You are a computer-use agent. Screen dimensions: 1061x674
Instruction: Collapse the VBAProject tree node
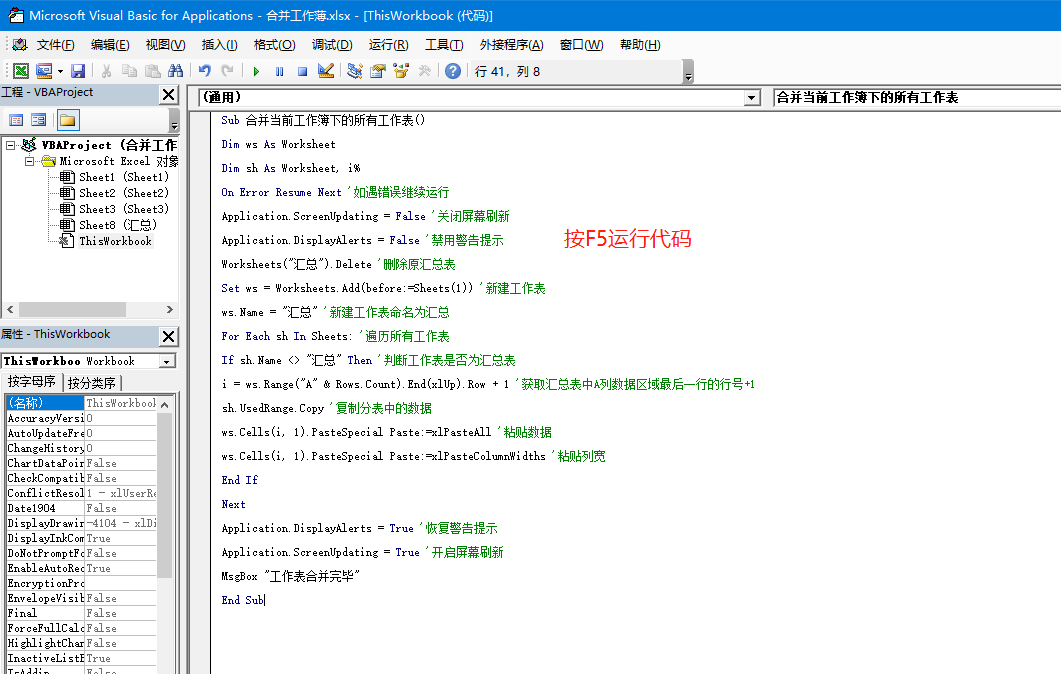pos(10,145)
